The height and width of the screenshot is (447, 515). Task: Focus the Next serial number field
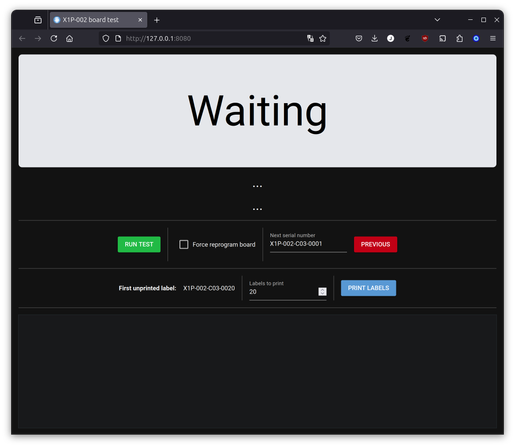pos(308,244)
